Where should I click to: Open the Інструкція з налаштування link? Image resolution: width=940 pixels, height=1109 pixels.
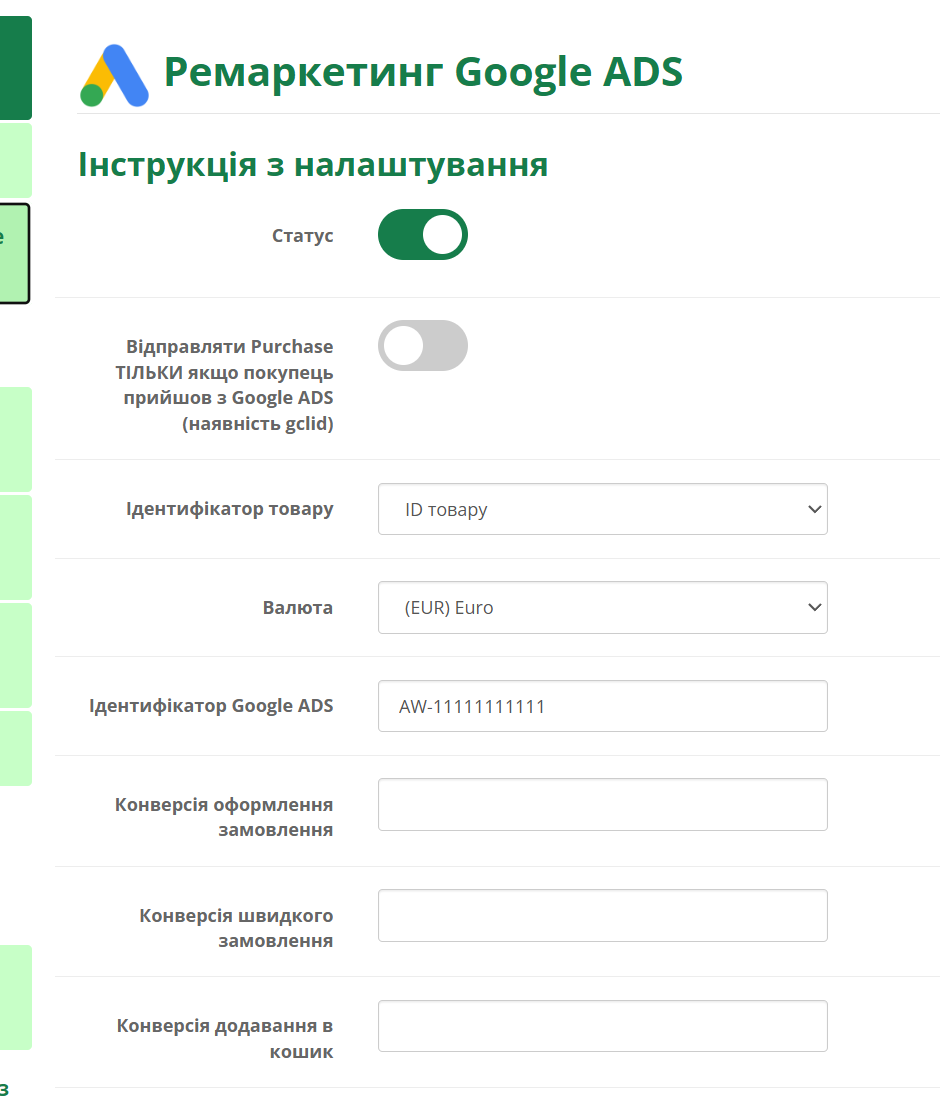[313, 165]
